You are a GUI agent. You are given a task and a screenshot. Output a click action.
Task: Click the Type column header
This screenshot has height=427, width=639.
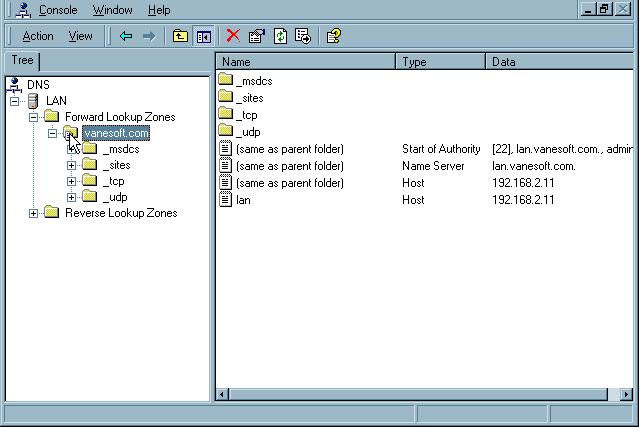pyautogui.click(x=440, y=61)
